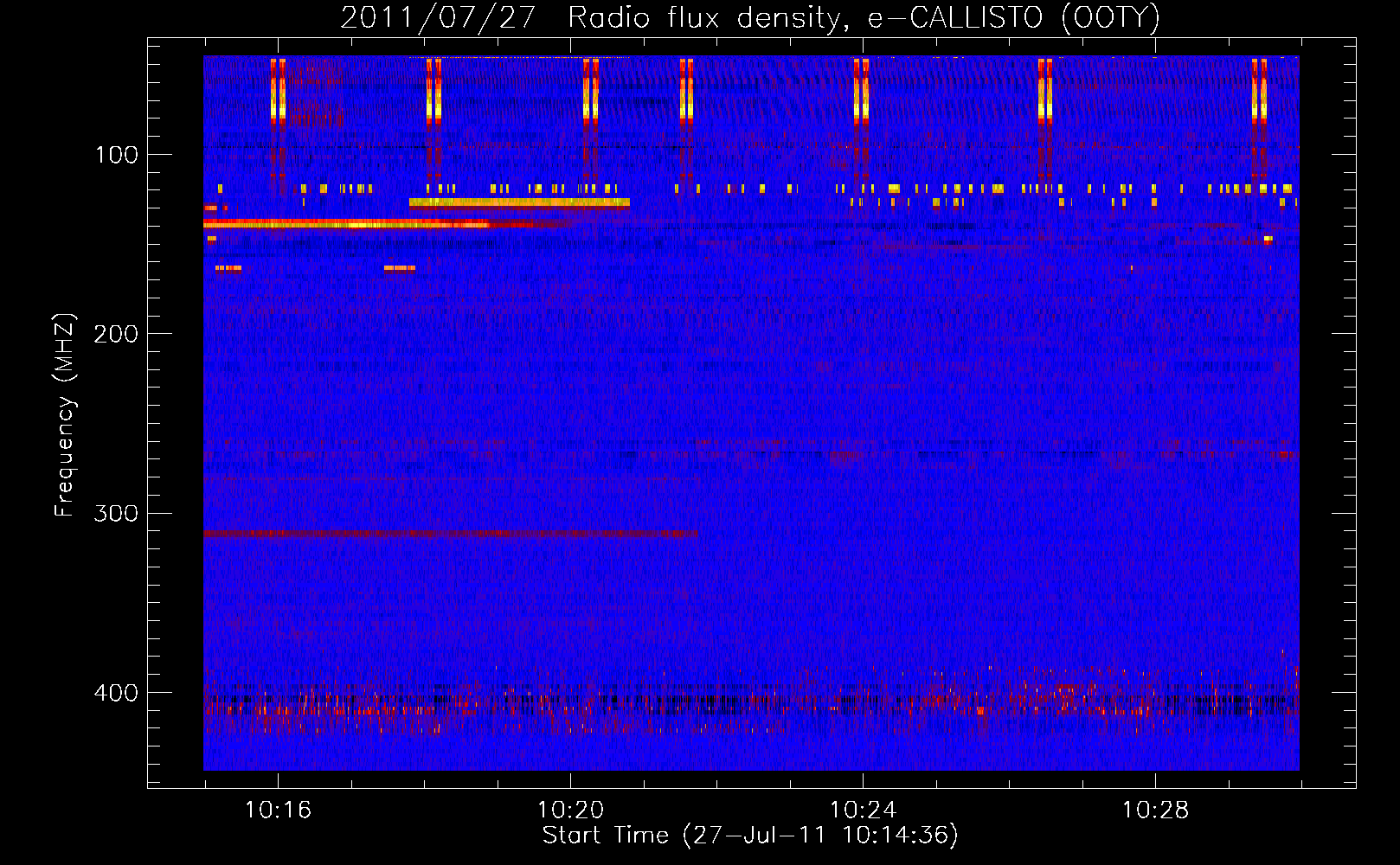
Task: Click the 'Frequency (MHZ)' axis label
Action: pyautogui.click(x=65, y=415)
